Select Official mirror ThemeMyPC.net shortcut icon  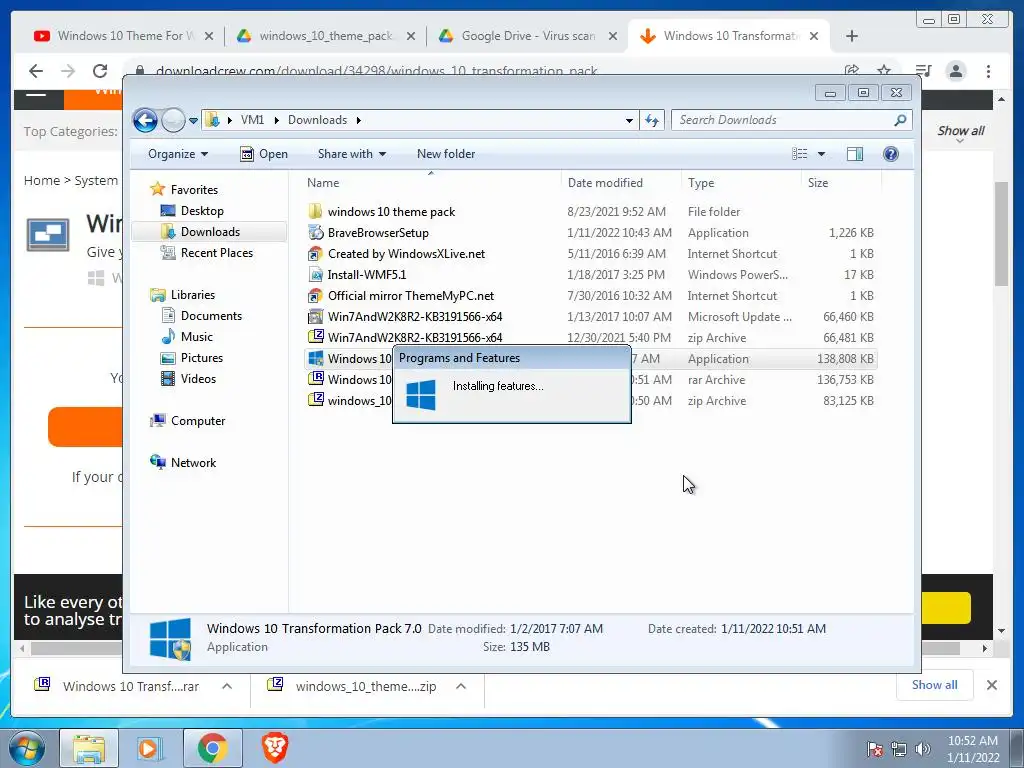(315, 296)
